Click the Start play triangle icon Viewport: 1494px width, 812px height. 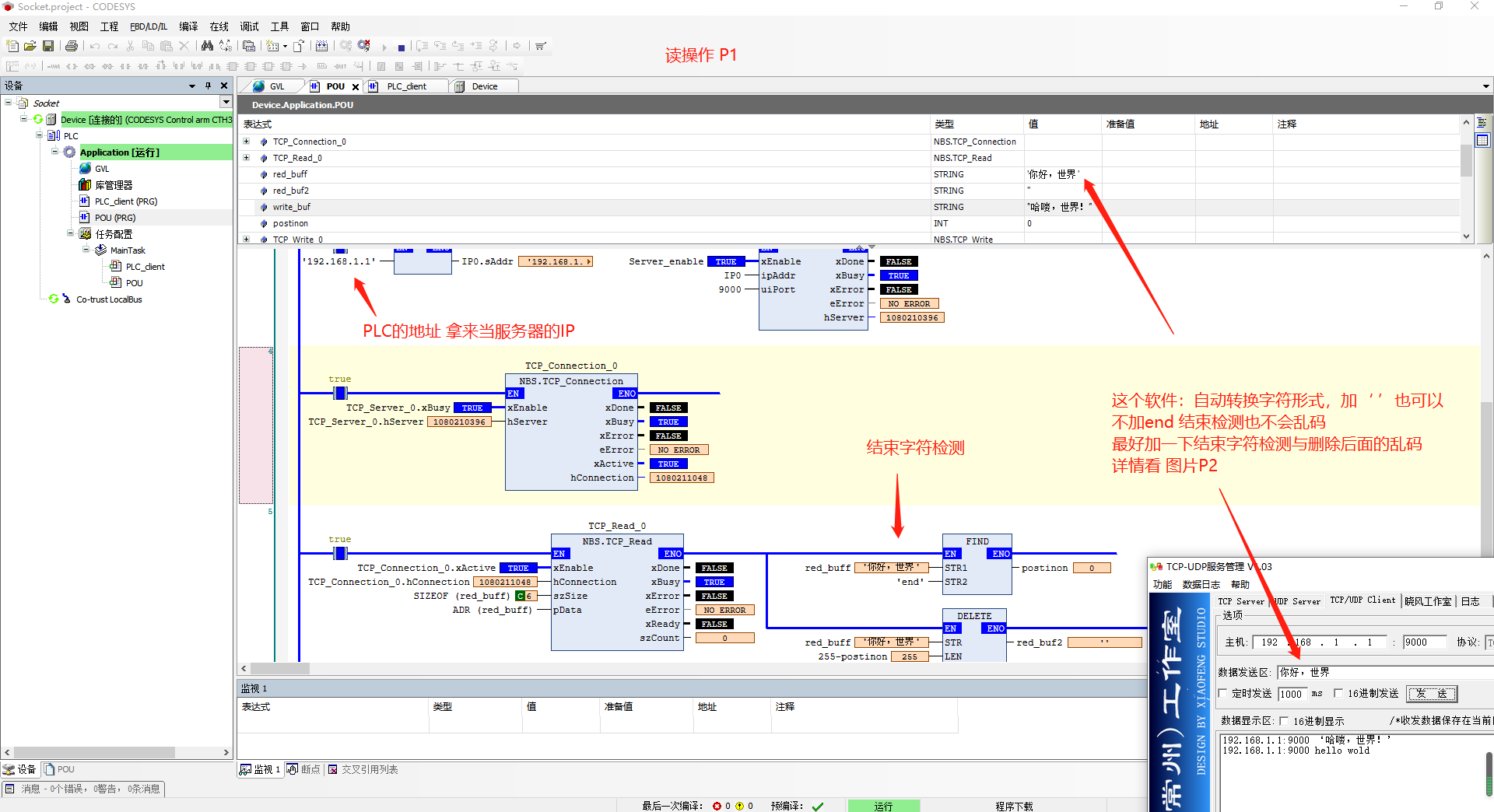384,47
